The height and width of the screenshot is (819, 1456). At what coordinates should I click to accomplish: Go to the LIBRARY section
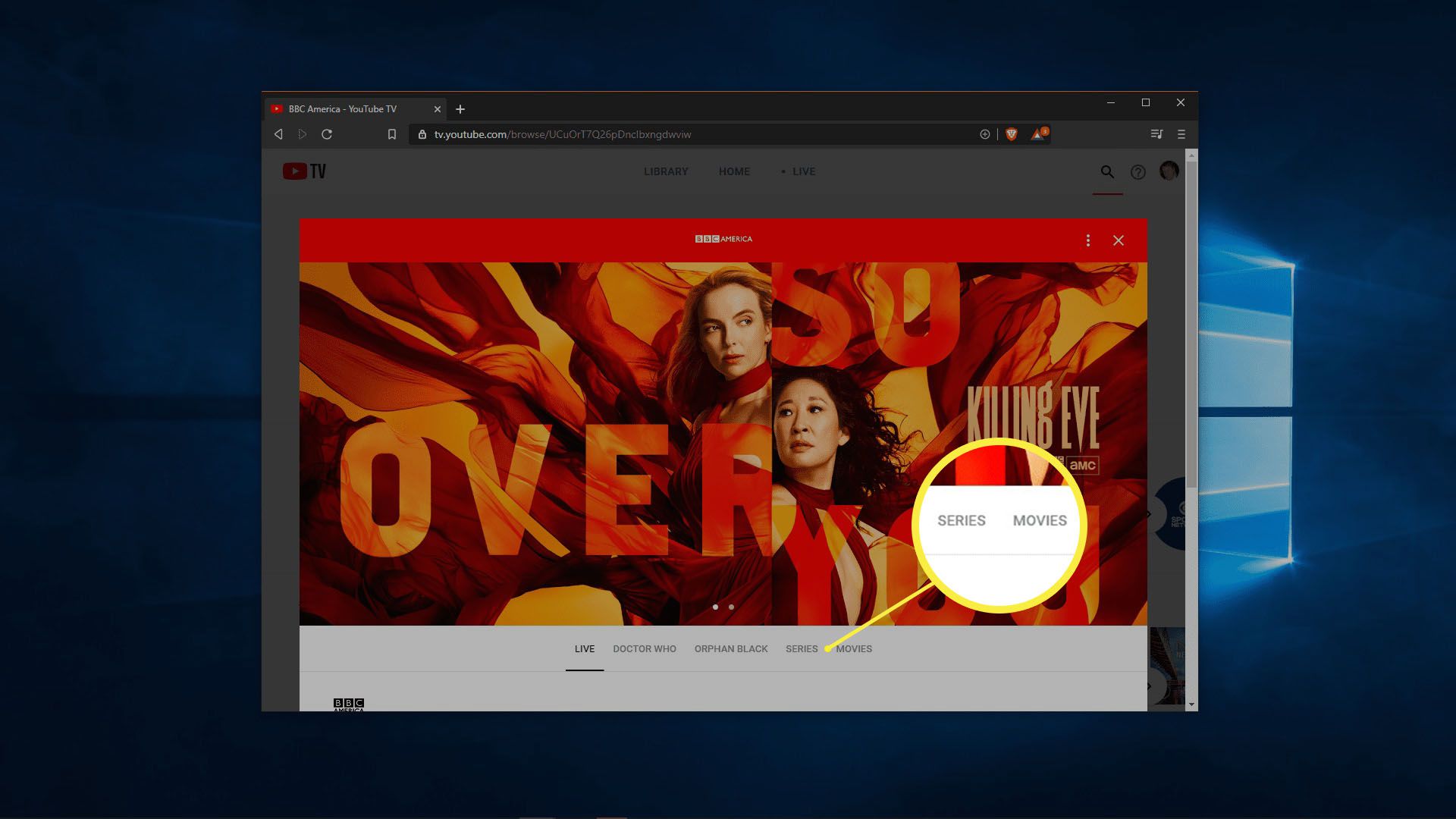click(666, 171)
